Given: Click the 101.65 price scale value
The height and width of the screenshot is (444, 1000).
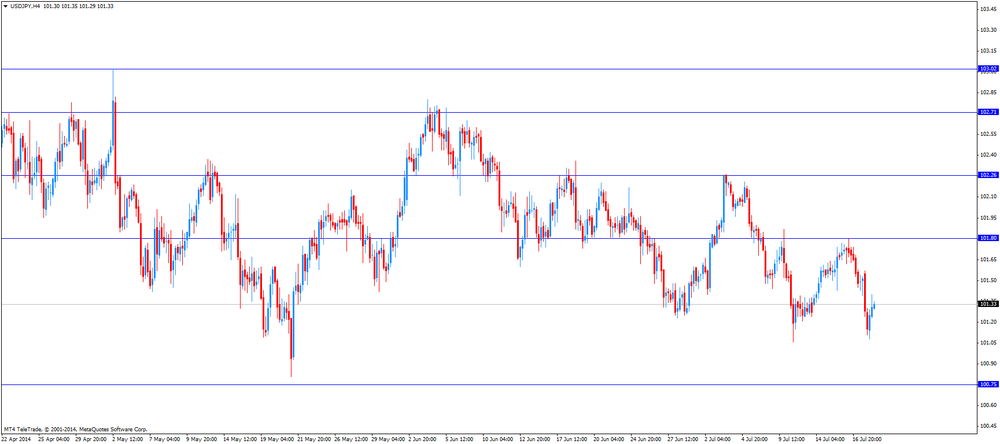Looking at the screenshot, I should pyautogui.click(x=988, y=259).
